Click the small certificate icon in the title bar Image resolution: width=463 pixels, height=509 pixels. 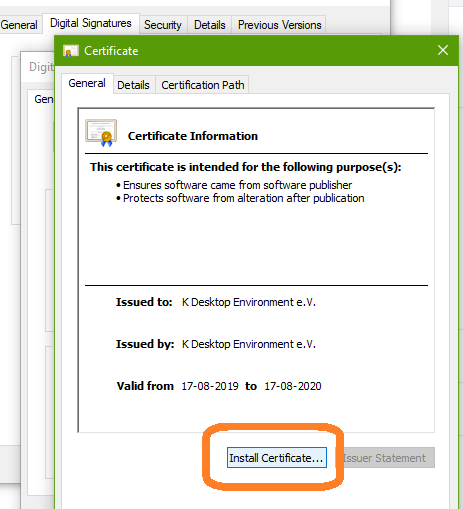tap(70, 51)
